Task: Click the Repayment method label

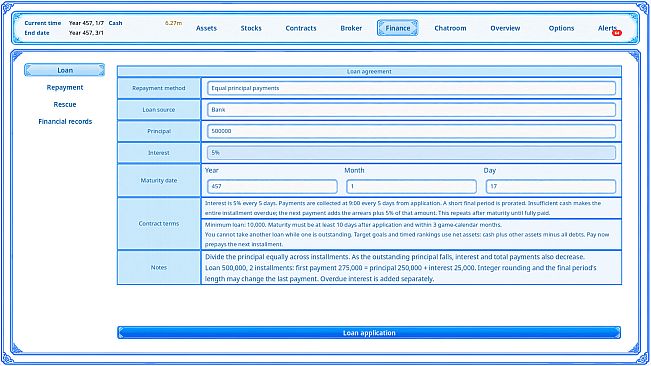Action: click(x=159, y=88)
